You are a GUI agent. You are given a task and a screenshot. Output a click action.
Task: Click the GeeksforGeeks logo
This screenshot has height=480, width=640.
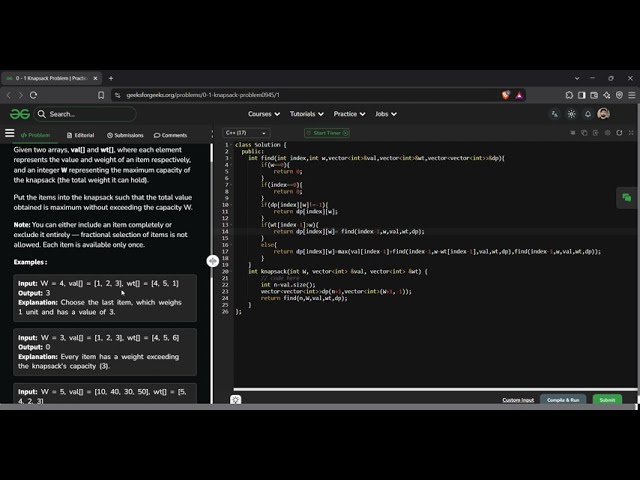coord(20,114)
